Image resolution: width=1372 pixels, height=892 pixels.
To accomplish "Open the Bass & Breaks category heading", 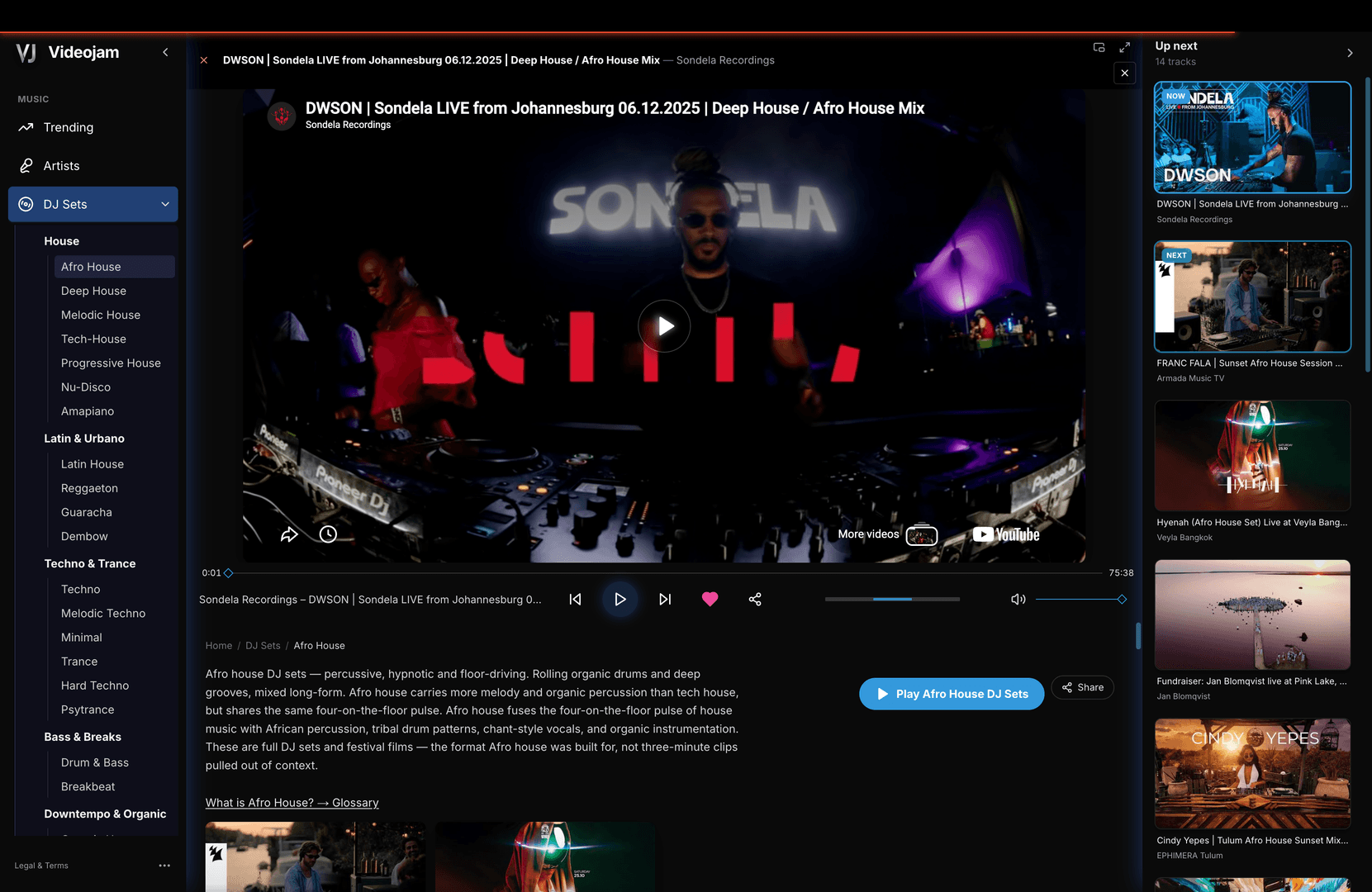I will (x=83, y=737).
